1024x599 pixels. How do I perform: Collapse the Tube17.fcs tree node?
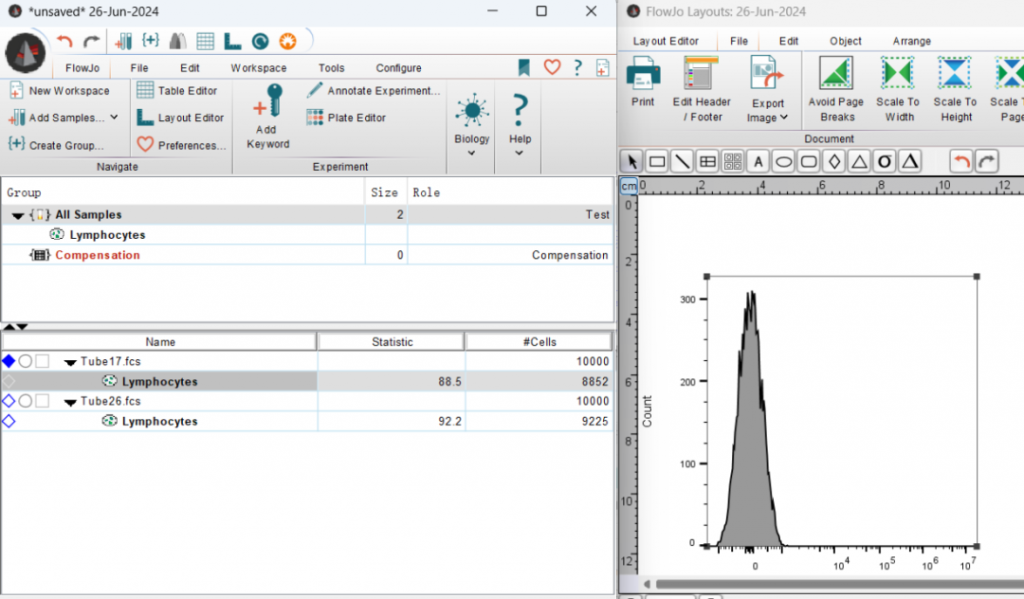click(71, 362)
